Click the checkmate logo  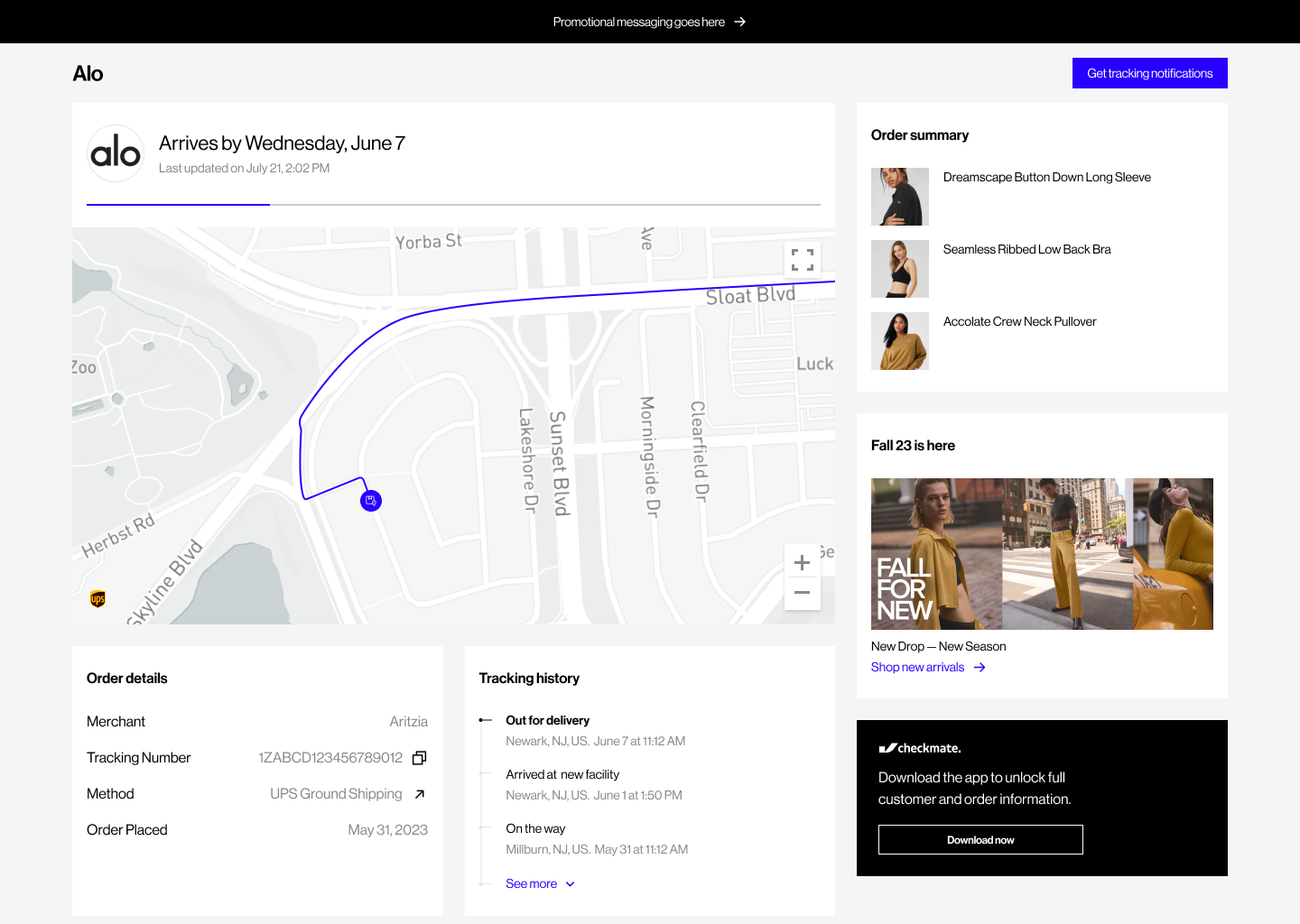(x=920, y=748)
